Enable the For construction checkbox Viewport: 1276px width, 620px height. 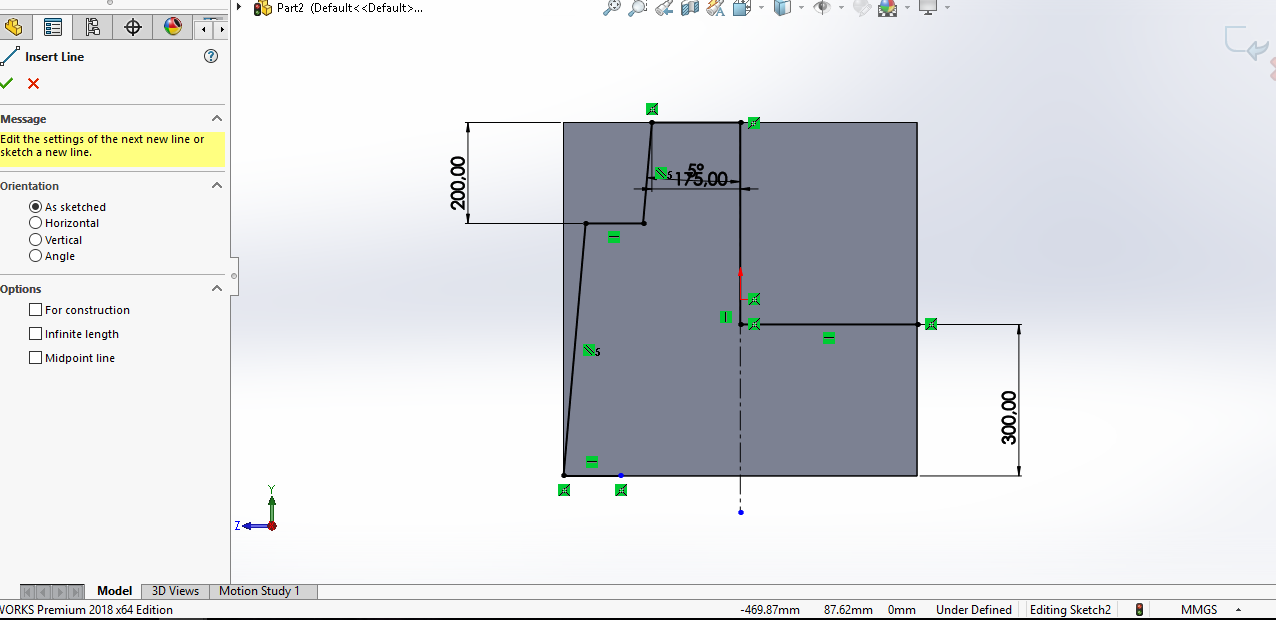point(36,310)
